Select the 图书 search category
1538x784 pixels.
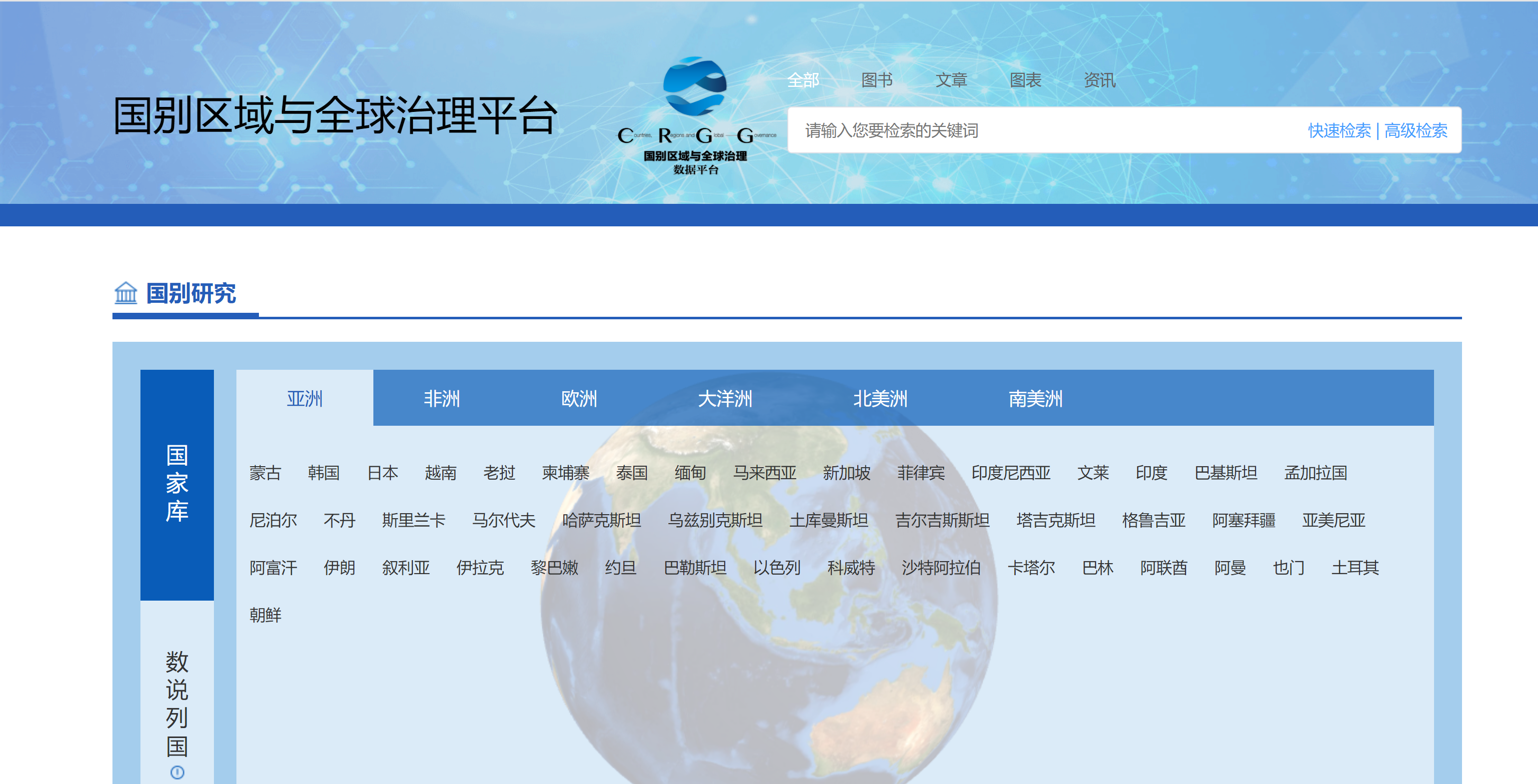tap(877, 80)
